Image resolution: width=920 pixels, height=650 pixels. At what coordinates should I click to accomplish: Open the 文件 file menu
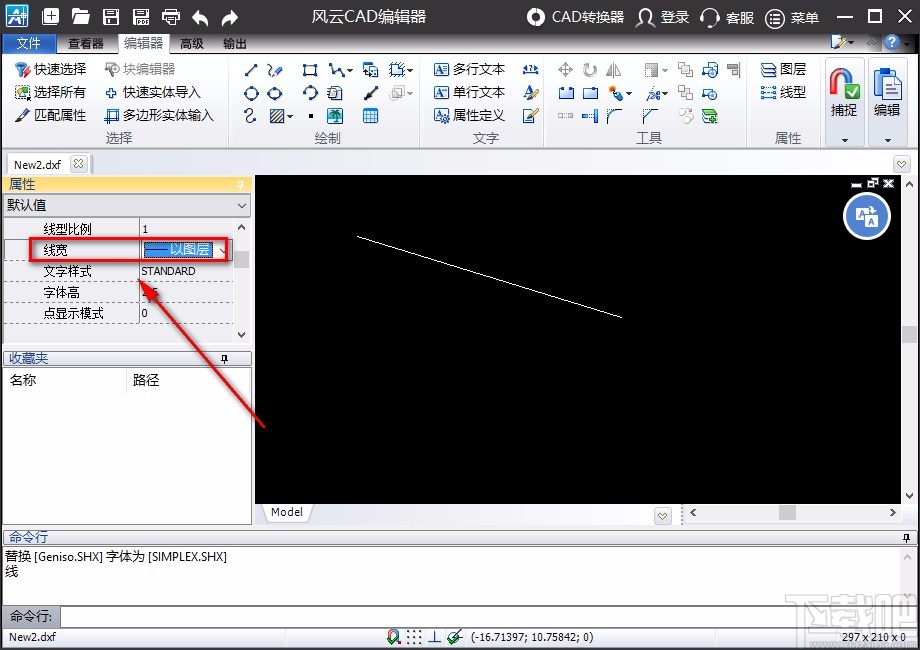29,43
